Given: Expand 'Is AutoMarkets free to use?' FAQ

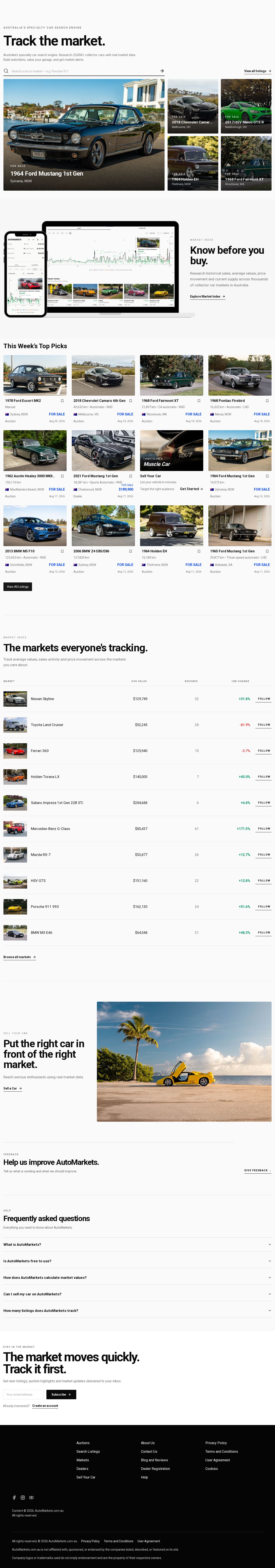Looking at the screenshot, I should pos(137,1261).
